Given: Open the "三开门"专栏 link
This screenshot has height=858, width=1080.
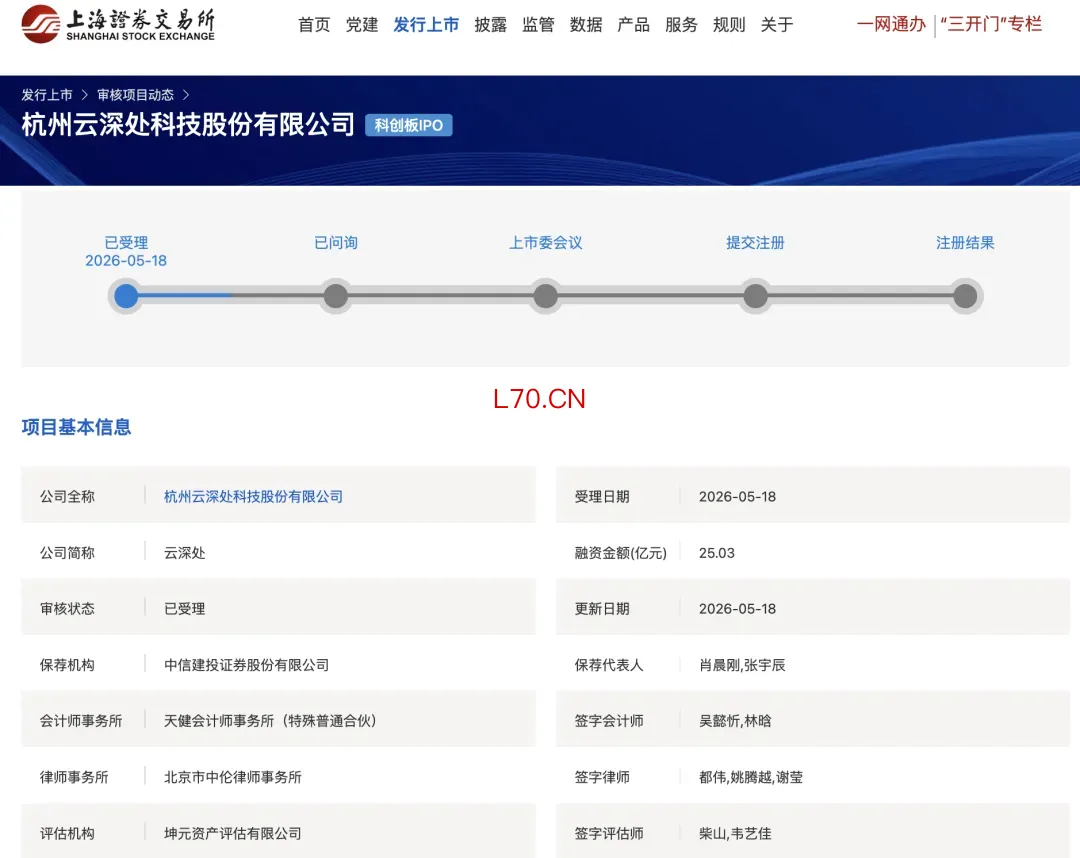Looking at the screenshot, I should pos(991,24).
